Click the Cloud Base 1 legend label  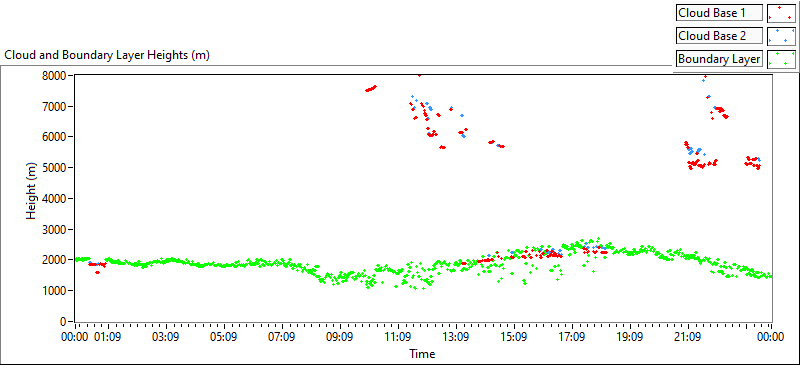[x=719, y=13]
